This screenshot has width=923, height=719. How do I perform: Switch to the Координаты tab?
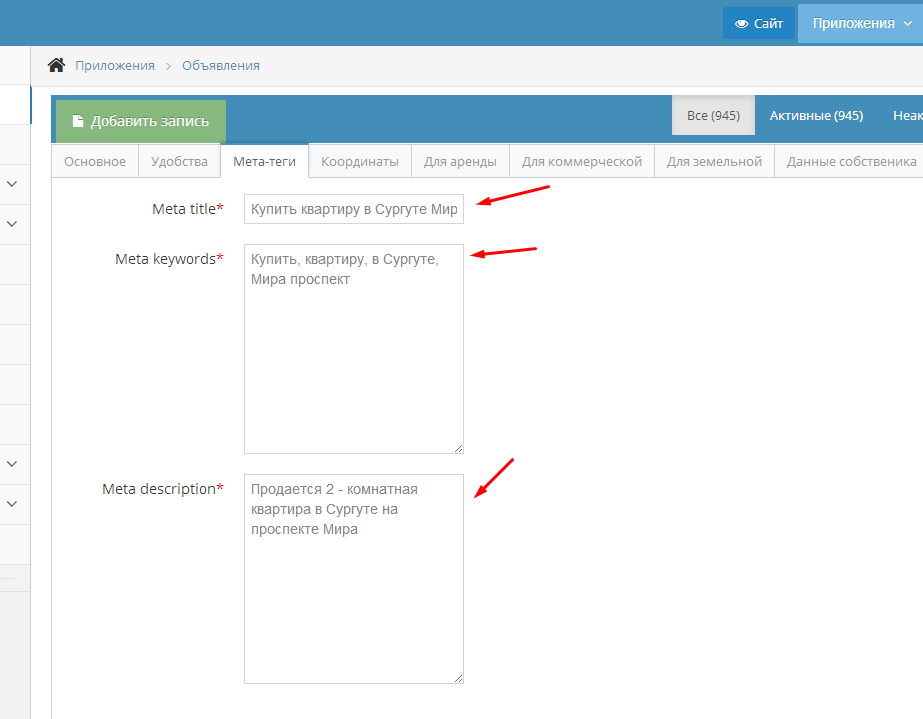pyautogui.click(x=359, y=161)
